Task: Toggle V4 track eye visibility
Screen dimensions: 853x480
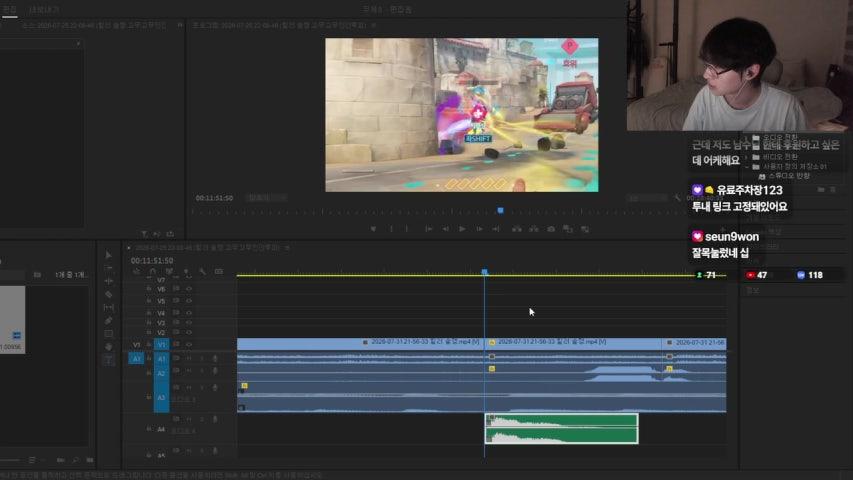Action: click(x=189, y=313)
